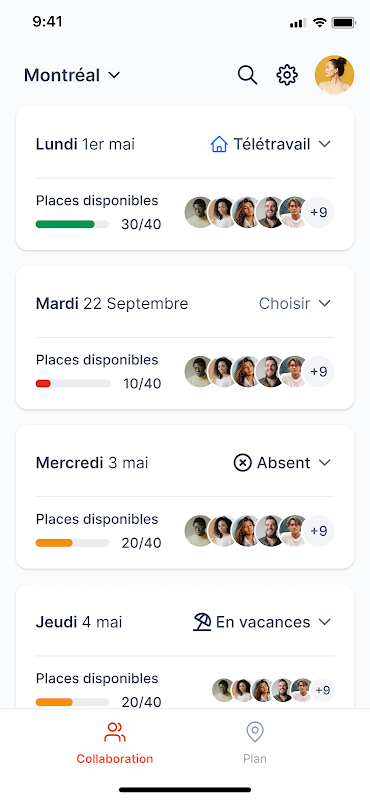Screen dimensions: 370x800
Task: Click the En vacances umbrella icon
Action: click(x=202, y=622)
